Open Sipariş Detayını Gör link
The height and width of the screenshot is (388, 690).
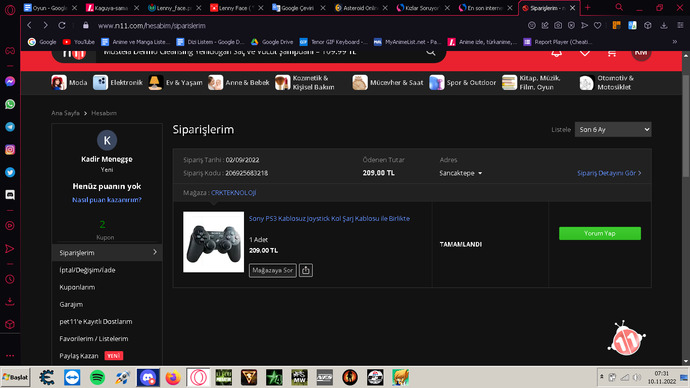[609, 173]
